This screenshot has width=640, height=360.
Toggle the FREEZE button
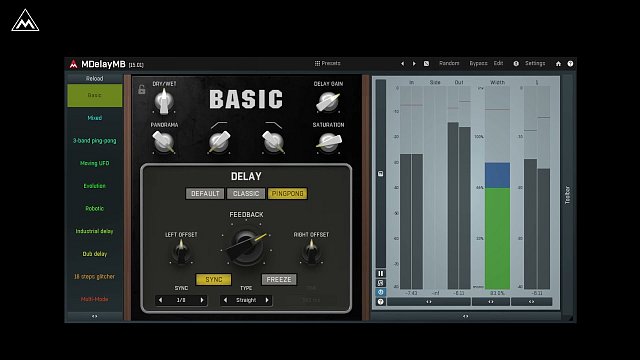point(279,280)
